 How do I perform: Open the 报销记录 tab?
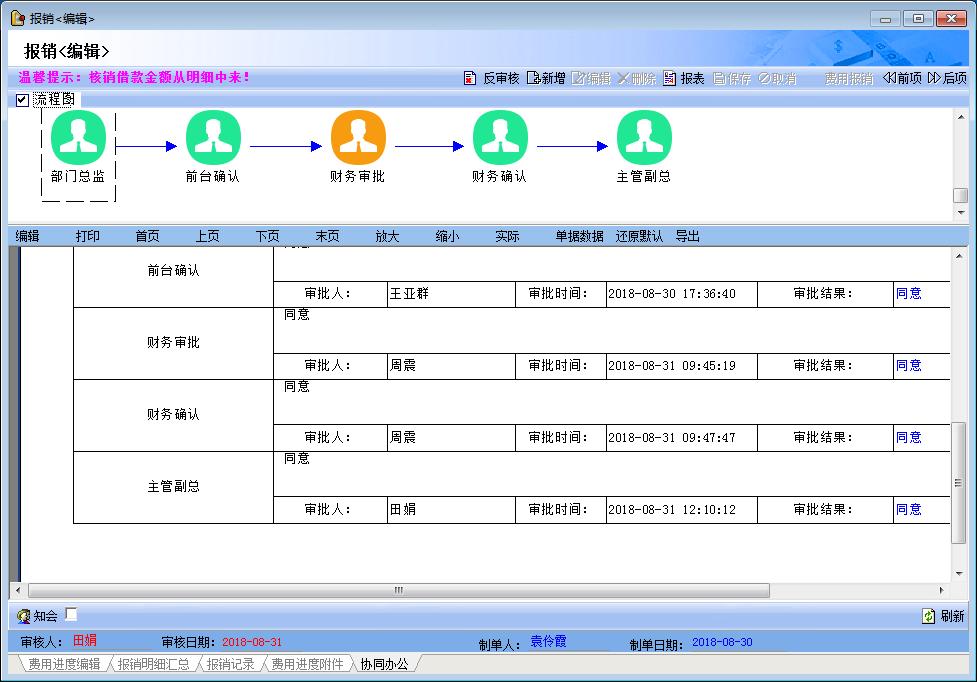pos(231,664)
